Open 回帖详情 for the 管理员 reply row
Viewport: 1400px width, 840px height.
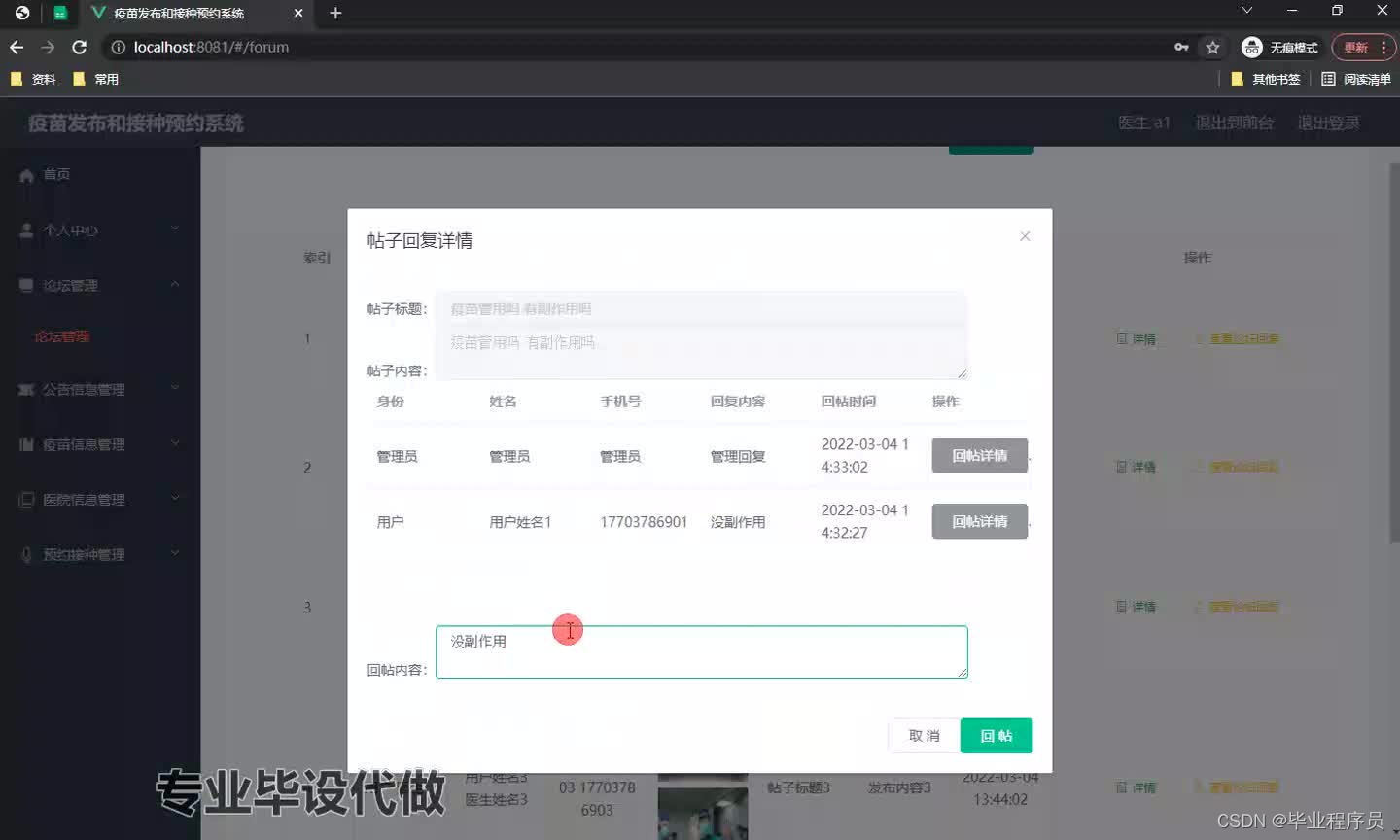point(979,455)
